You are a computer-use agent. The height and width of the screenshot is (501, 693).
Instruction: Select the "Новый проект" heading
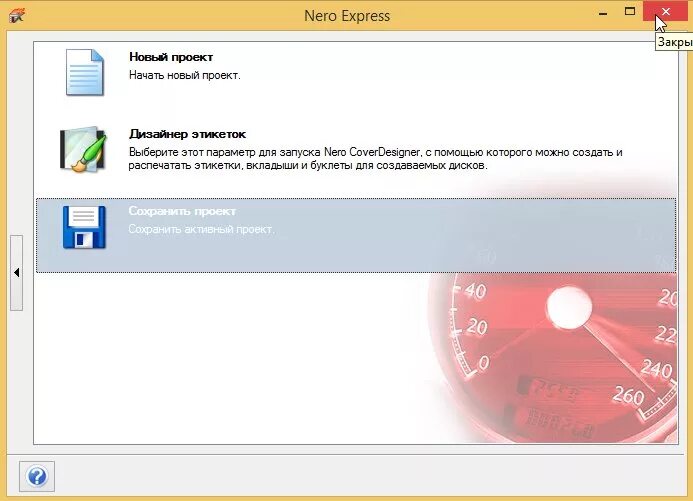click(x=171, y=57)
